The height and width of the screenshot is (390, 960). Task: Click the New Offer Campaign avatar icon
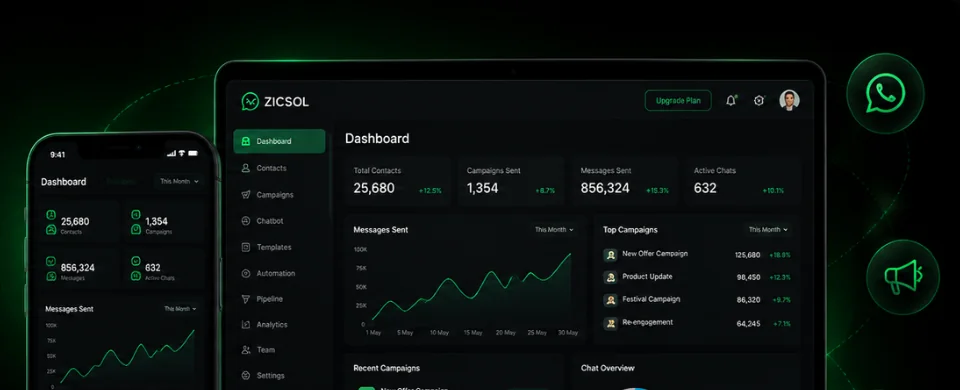610,255
